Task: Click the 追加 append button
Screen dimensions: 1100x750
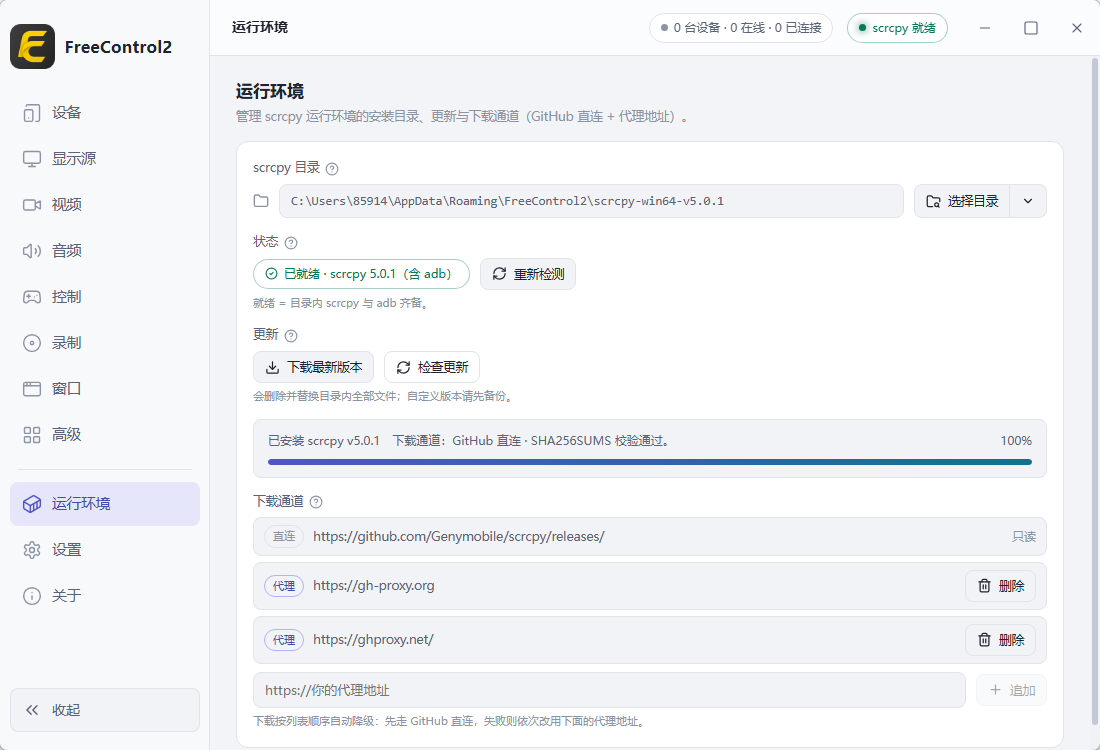Action: [1012, 690]
